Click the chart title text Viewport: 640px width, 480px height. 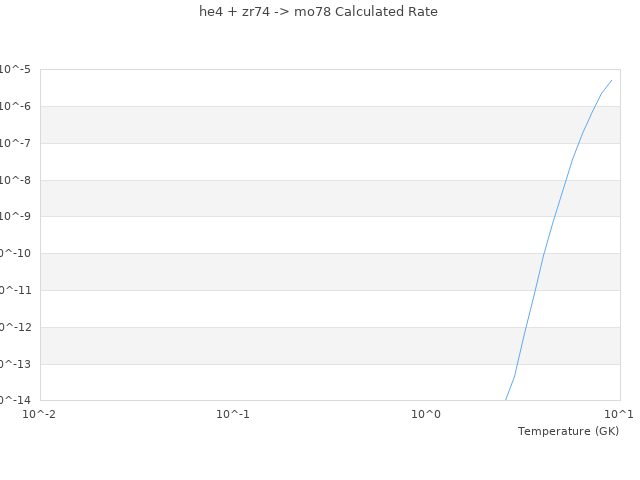point(318,11)
